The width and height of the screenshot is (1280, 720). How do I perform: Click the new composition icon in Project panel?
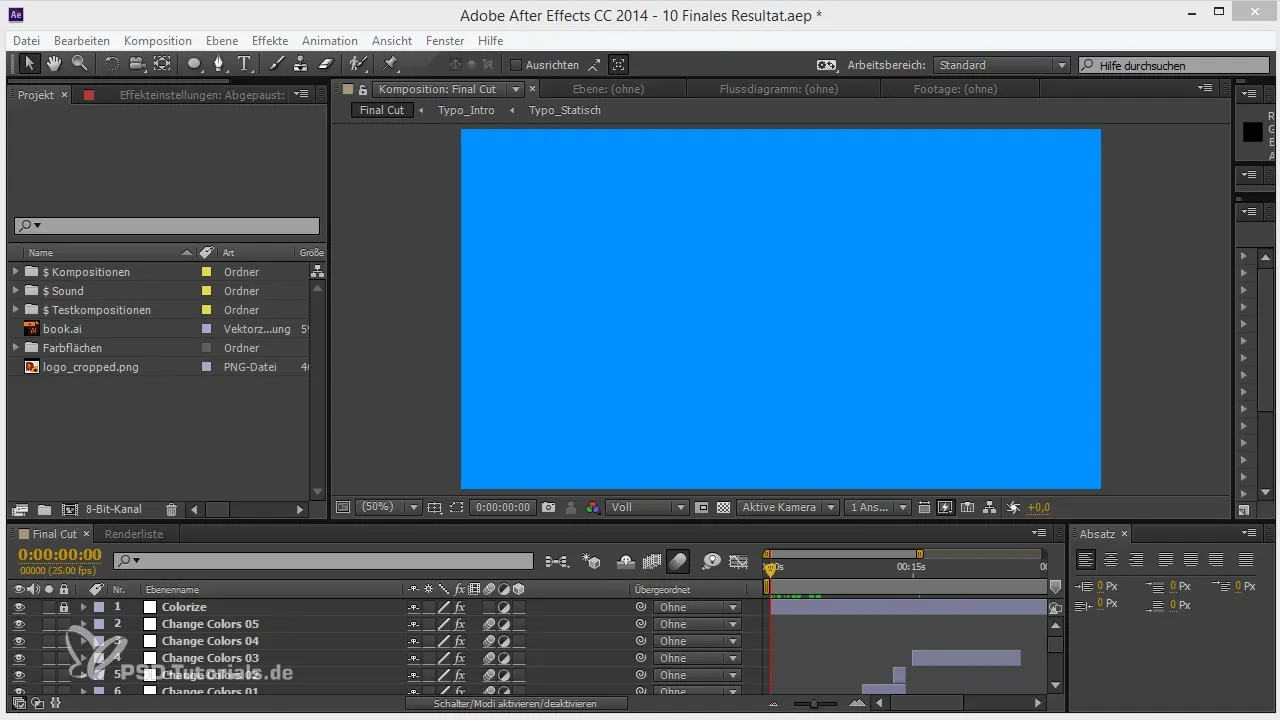[x=70, y=510]
